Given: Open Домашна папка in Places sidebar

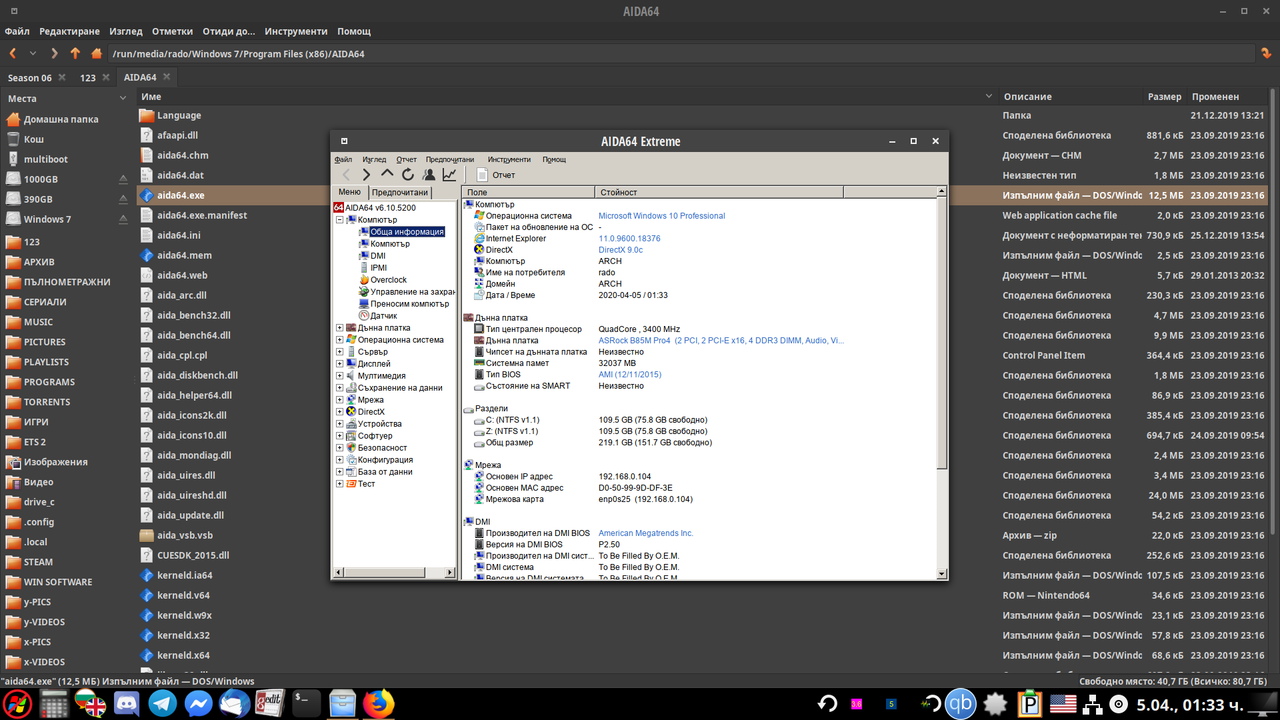Looking at the screenshot, I should click(61, 119).
